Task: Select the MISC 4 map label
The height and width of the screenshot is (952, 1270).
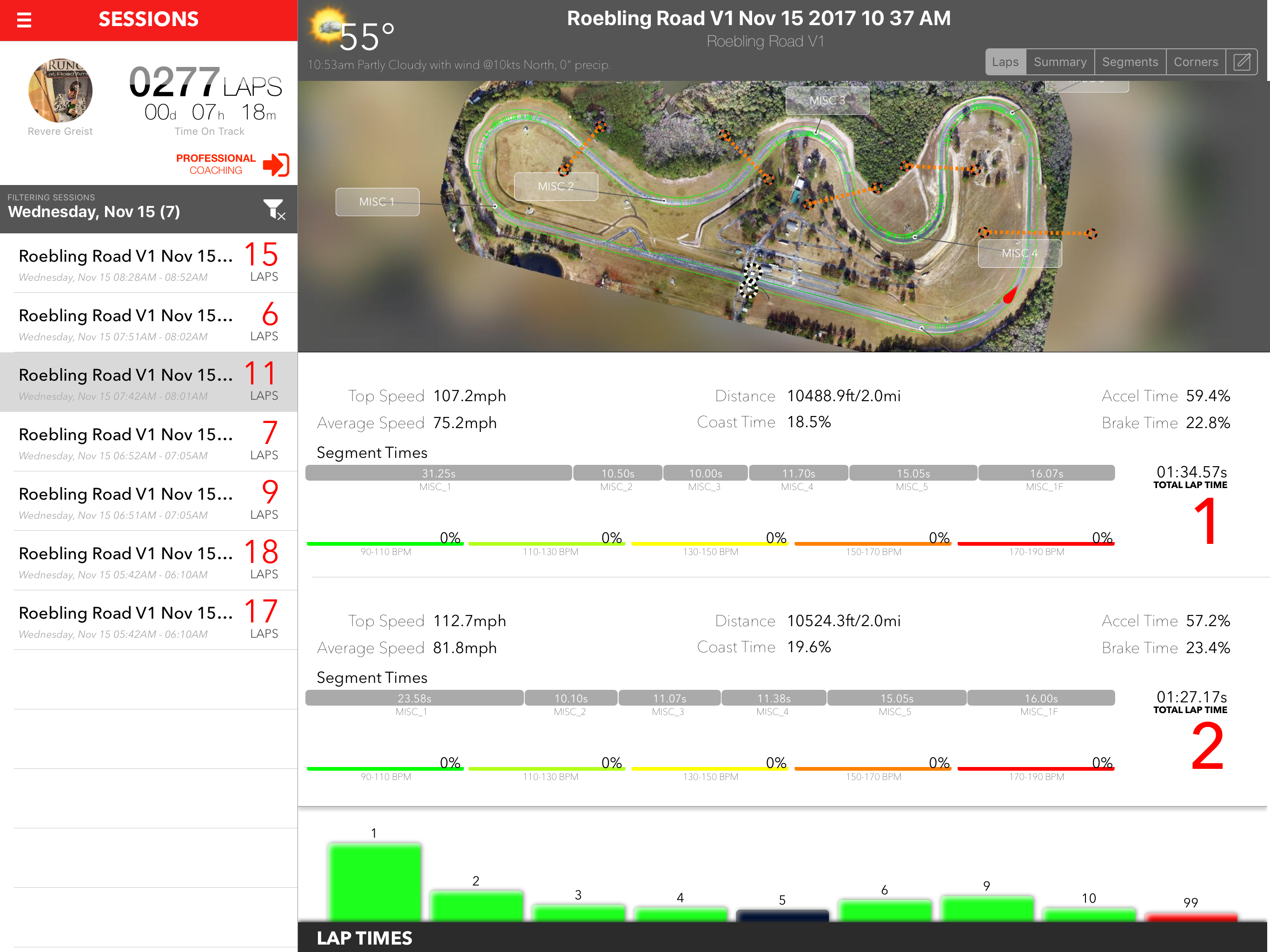Action: [x=1019, y=253]
